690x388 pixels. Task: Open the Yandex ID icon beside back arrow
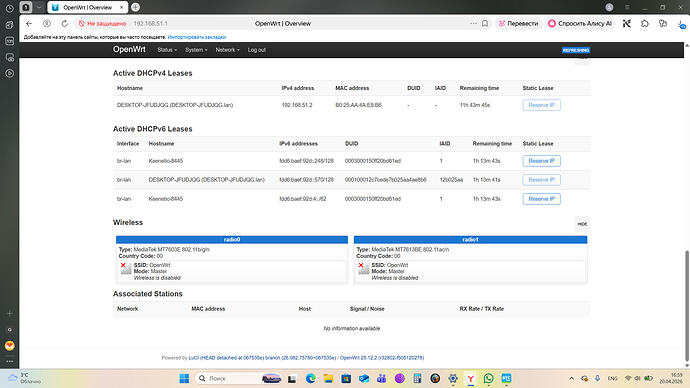click(x=47, y=23)
